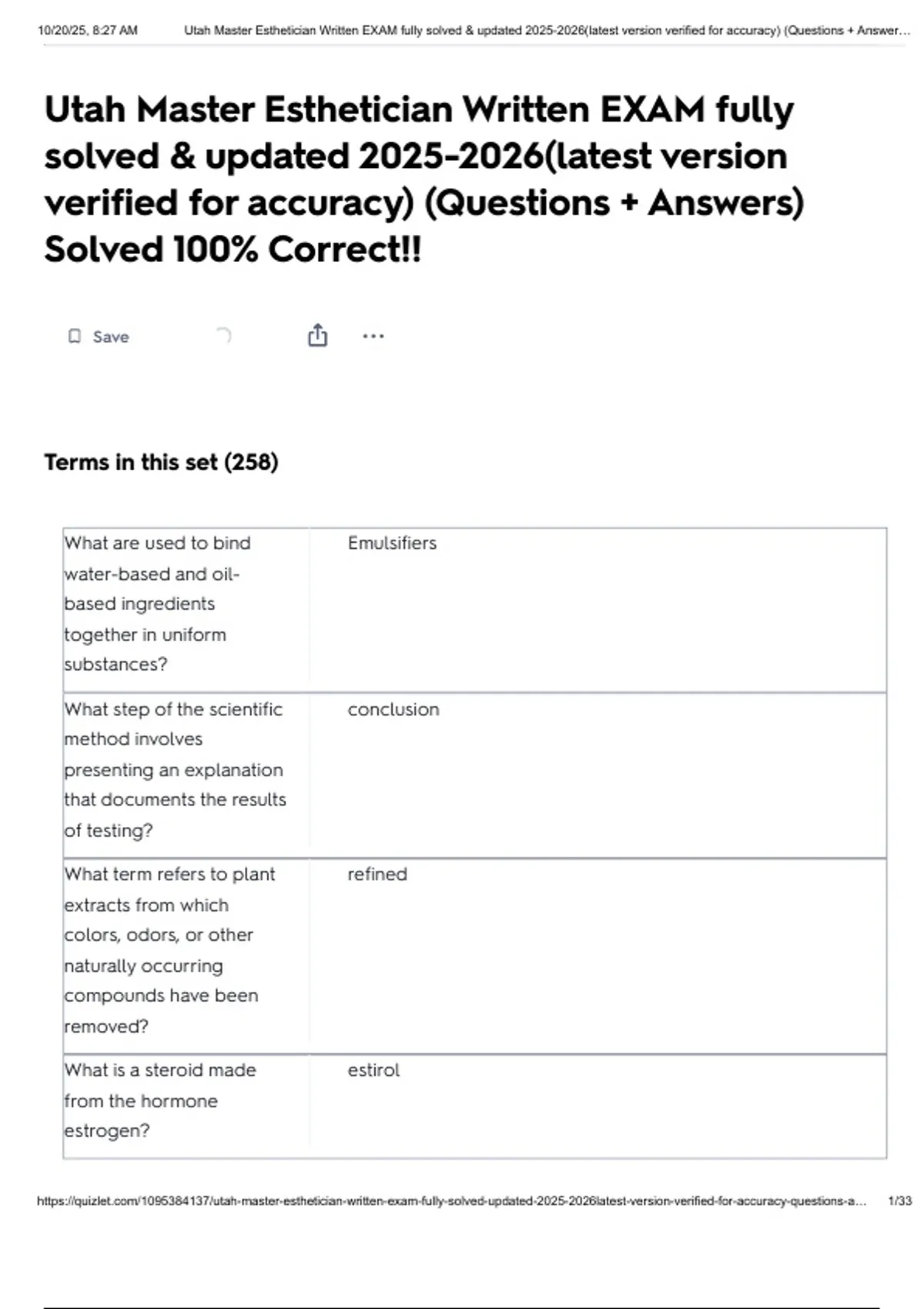
Task: Select the "Terms in this set (258)" heading
Action: tap(161, 462)
